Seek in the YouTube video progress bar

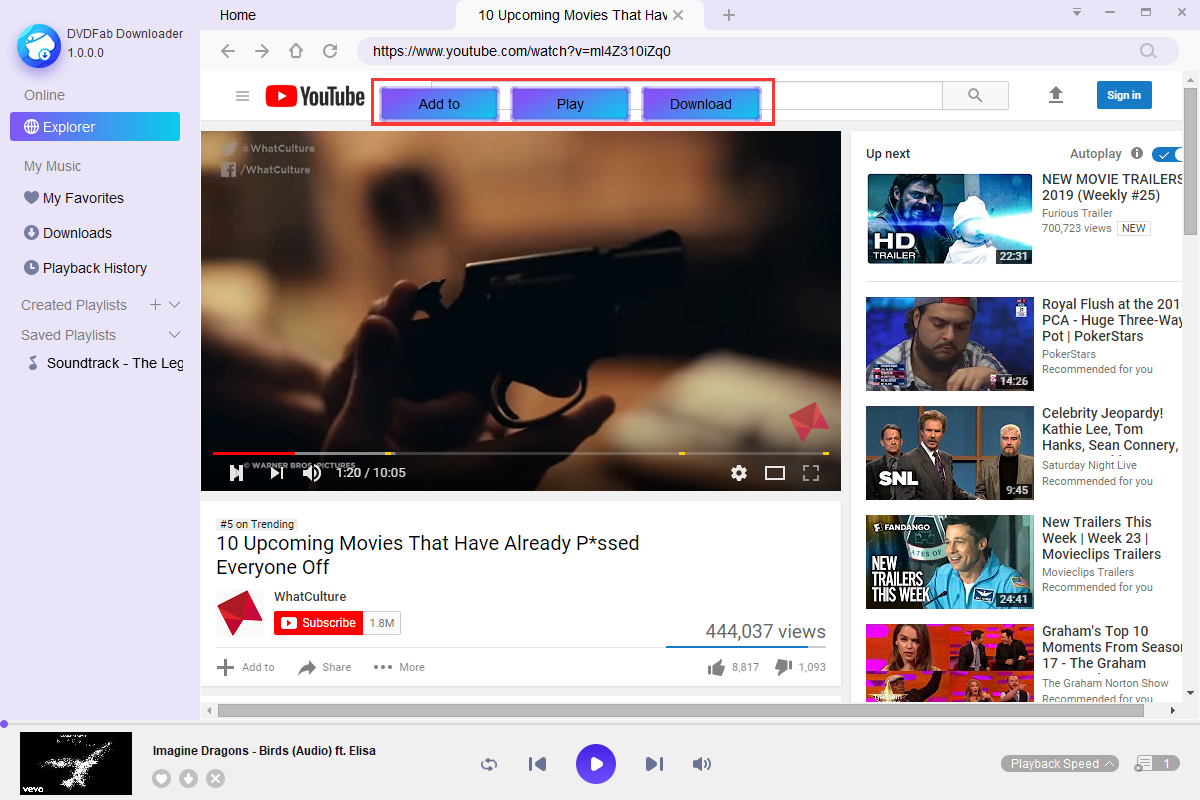(521, 454)
